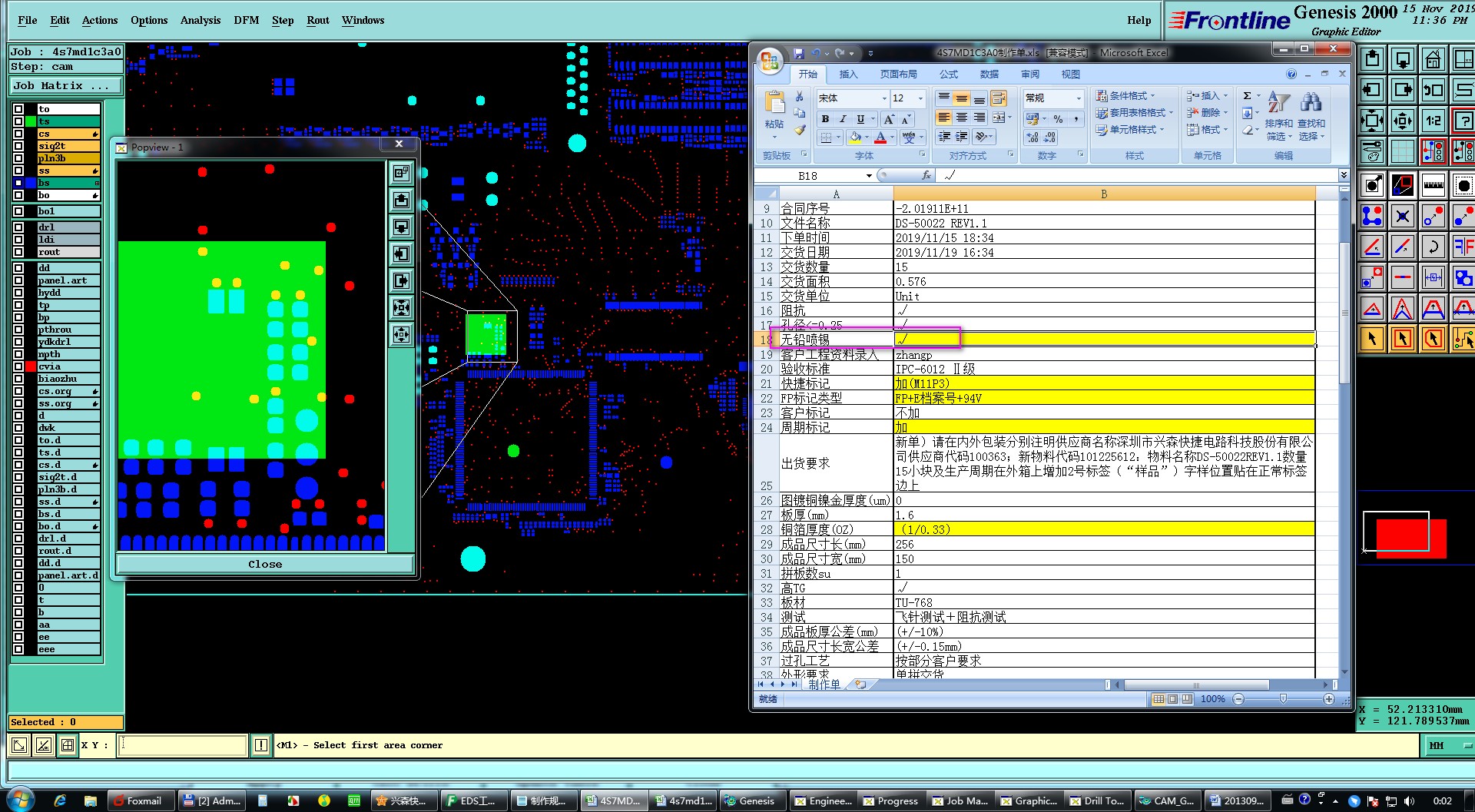This screenshot has height=812, width=1475.
Task: Toggle the checkbox for layer 'biaozhu'
Action: tap(18, 379)
